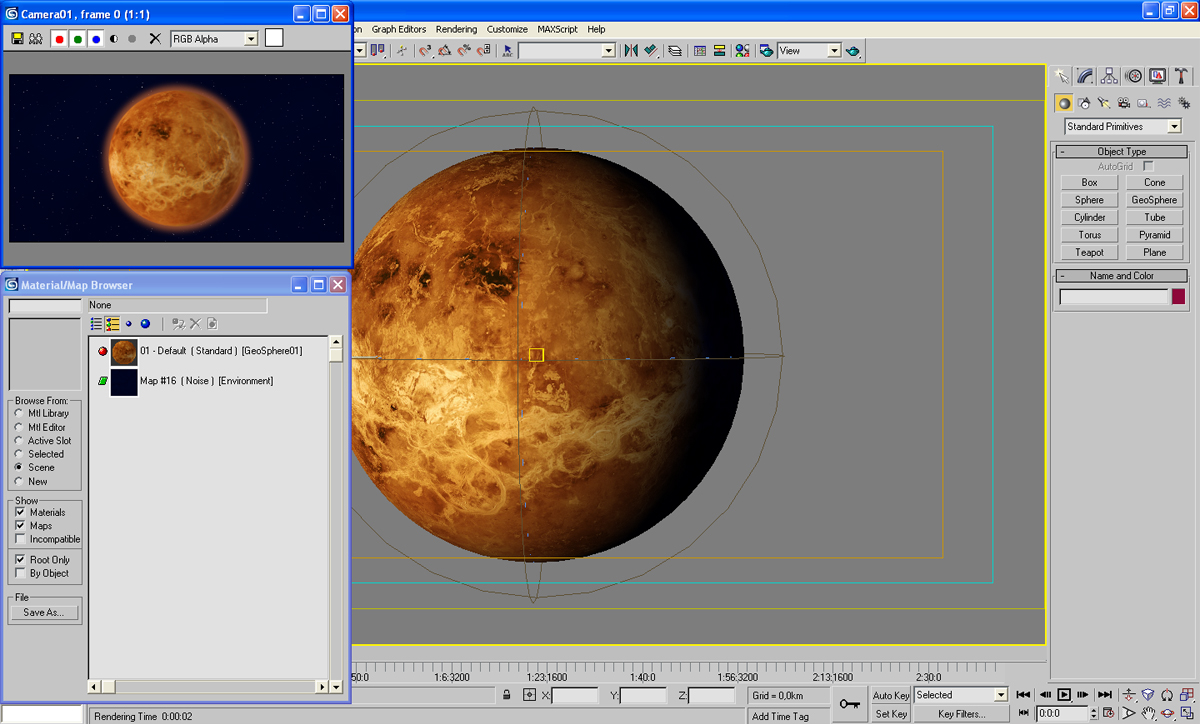
Task: Open the RGB Alpha channel dropdown
Action: tap(252, 38)
